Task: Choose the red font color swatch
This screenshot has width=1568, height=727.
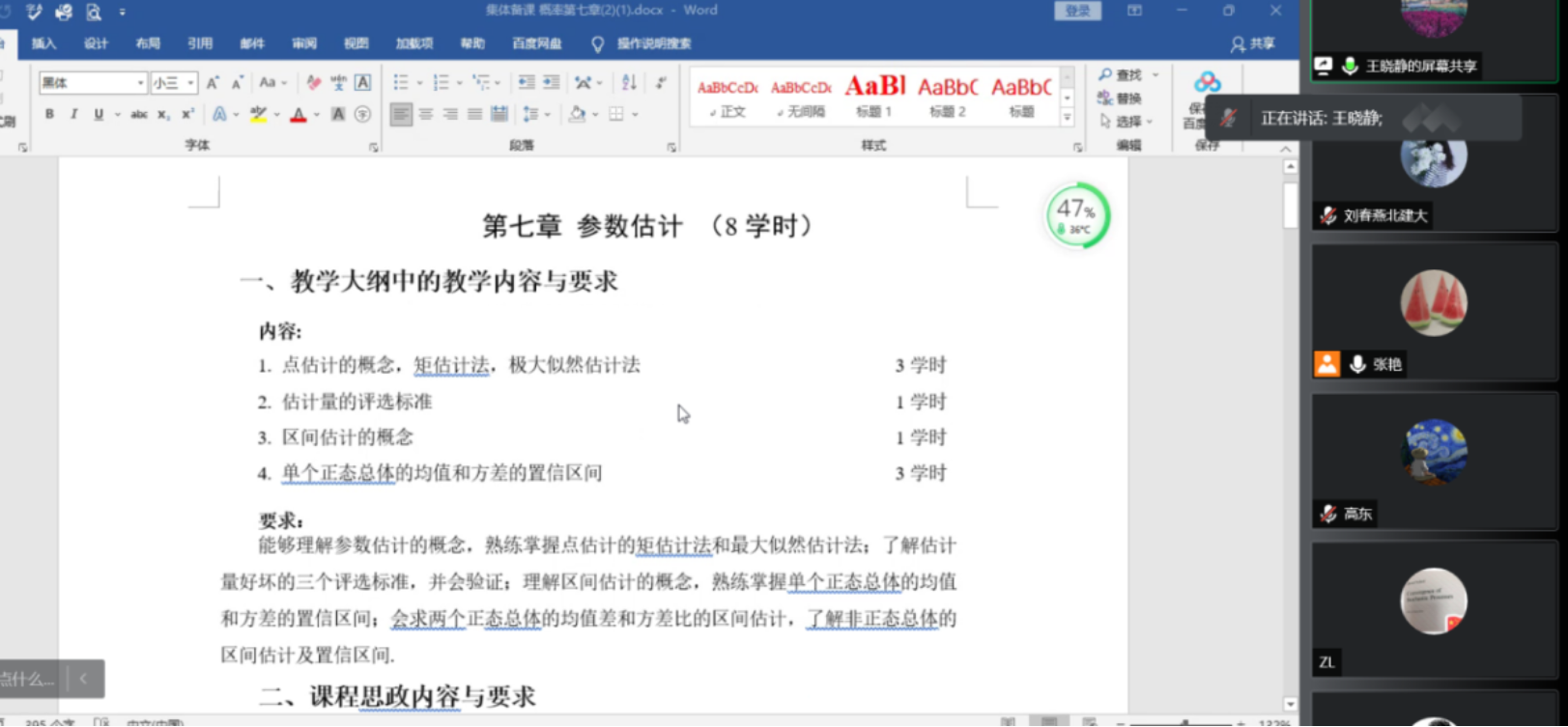Action: click(299, 115)
